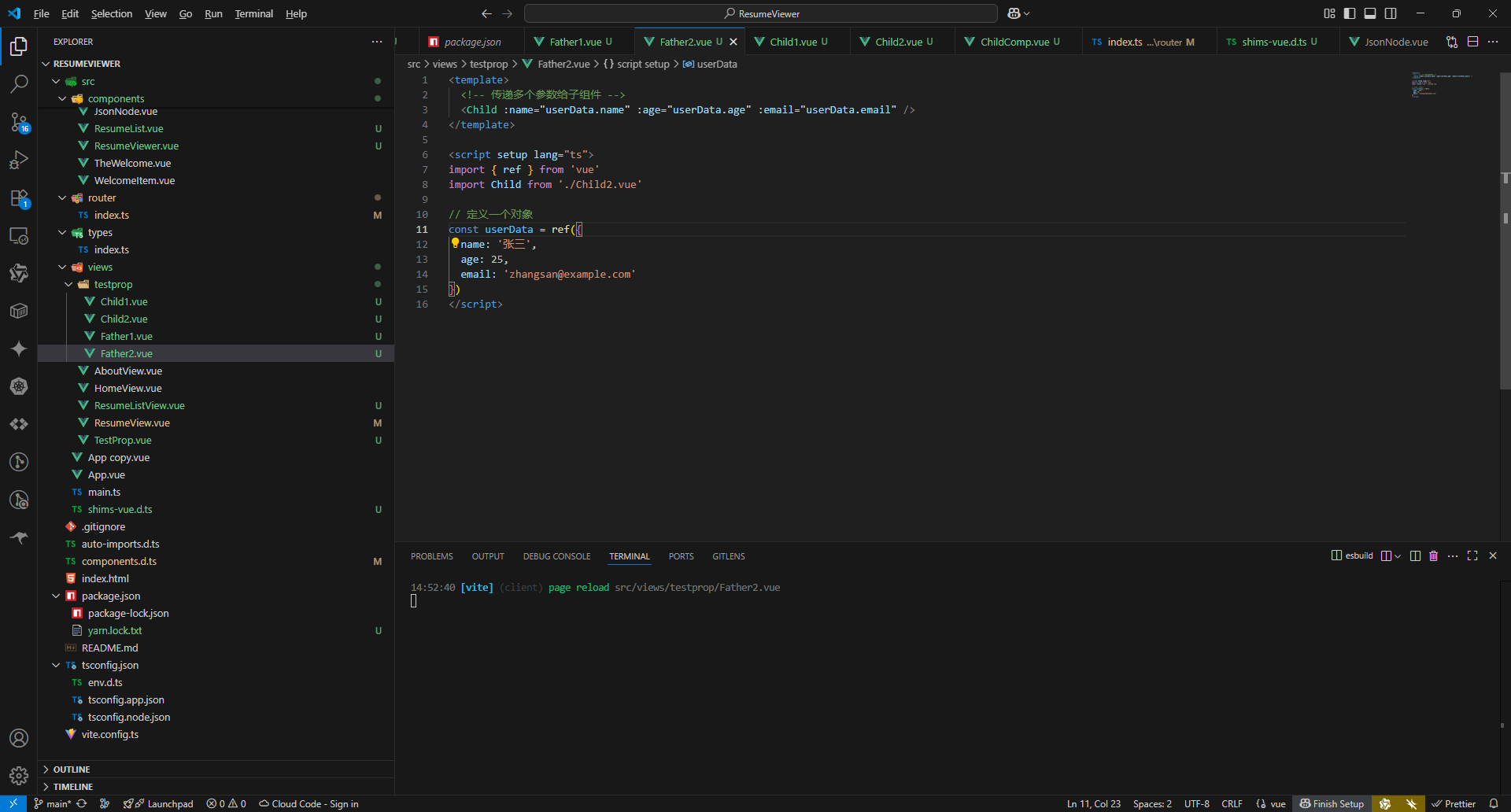
Task: Open the File menu
Action: click(41, 13)
